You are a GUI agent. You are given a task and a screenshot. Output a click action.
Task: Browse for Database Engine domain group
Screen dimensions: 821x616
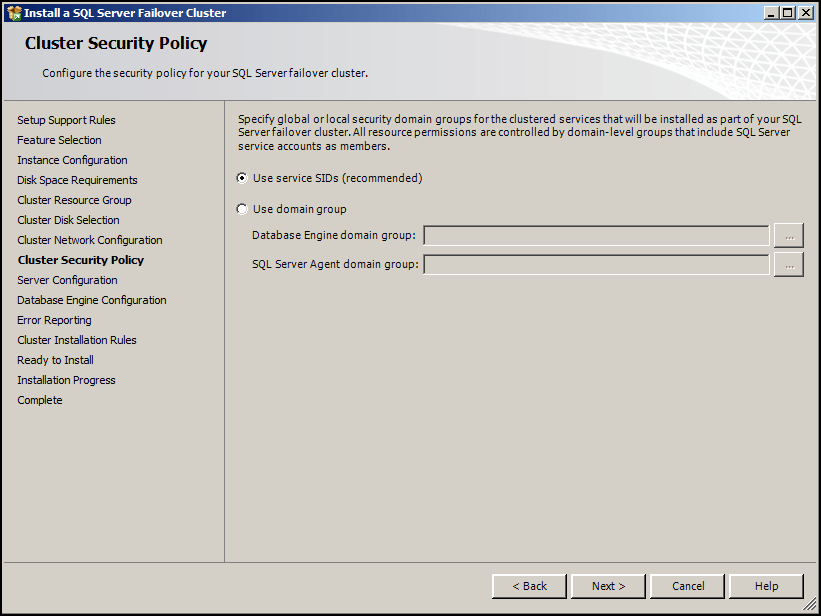789,236
